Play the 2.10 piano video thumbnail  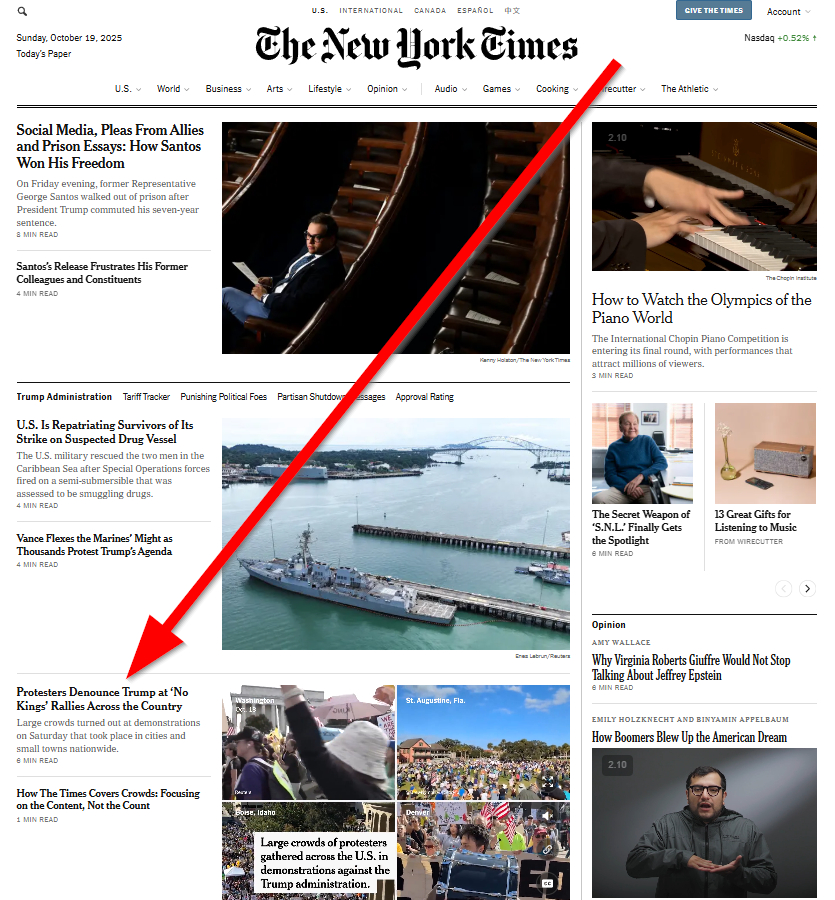click(x=704, y=196)
